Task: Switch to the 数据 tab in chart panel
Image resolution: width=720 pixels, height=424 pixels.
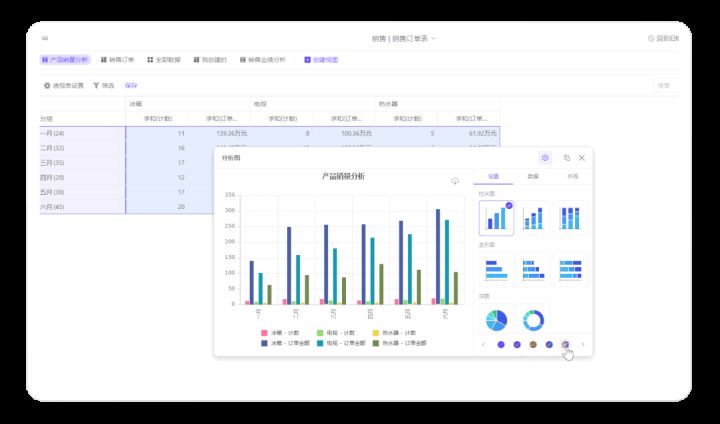Action: [x=533, y=176]
